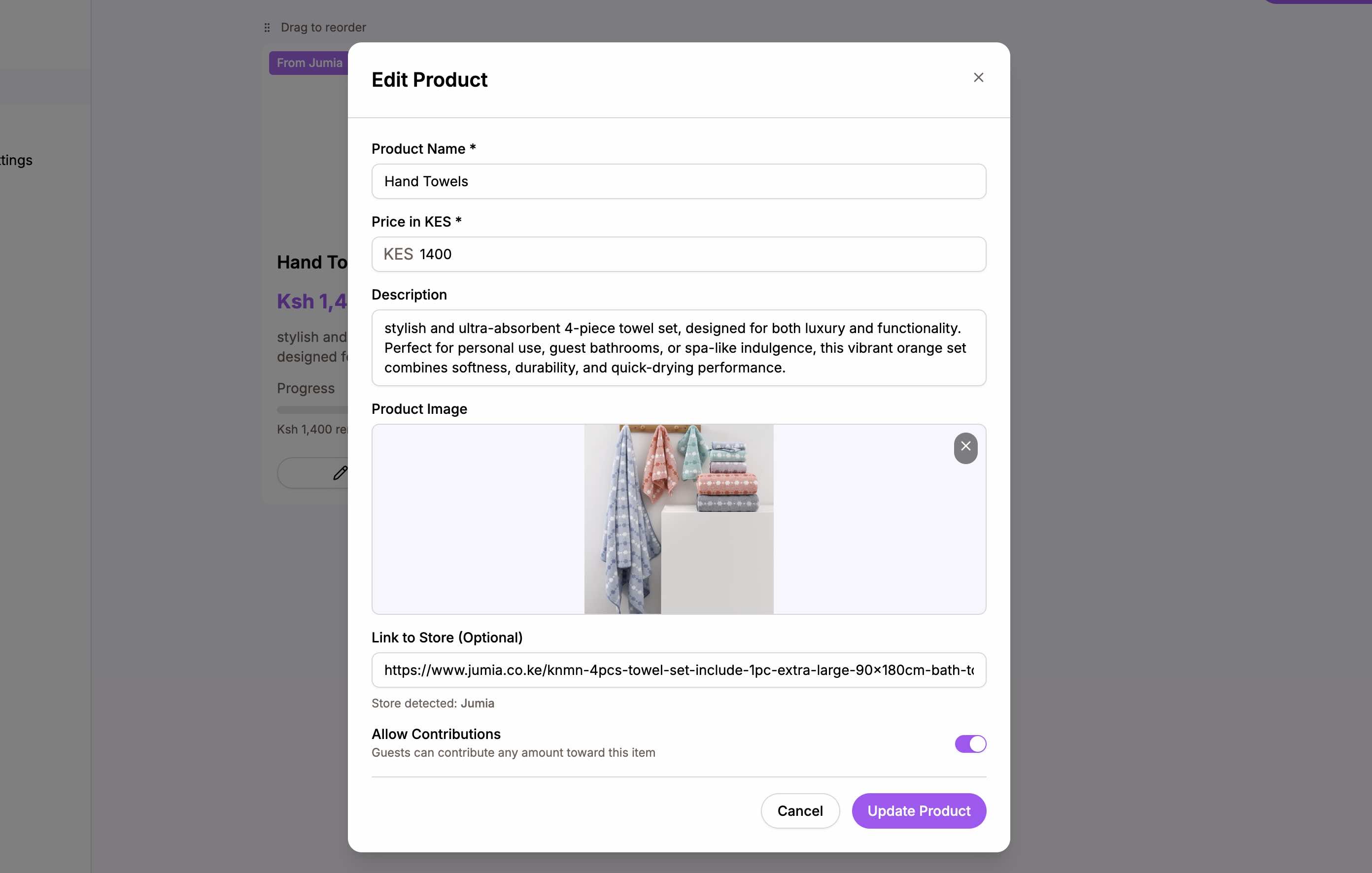Remove the product image using the X icon
The height and width of the screenshot is (873, 1372).
point(965,448)
